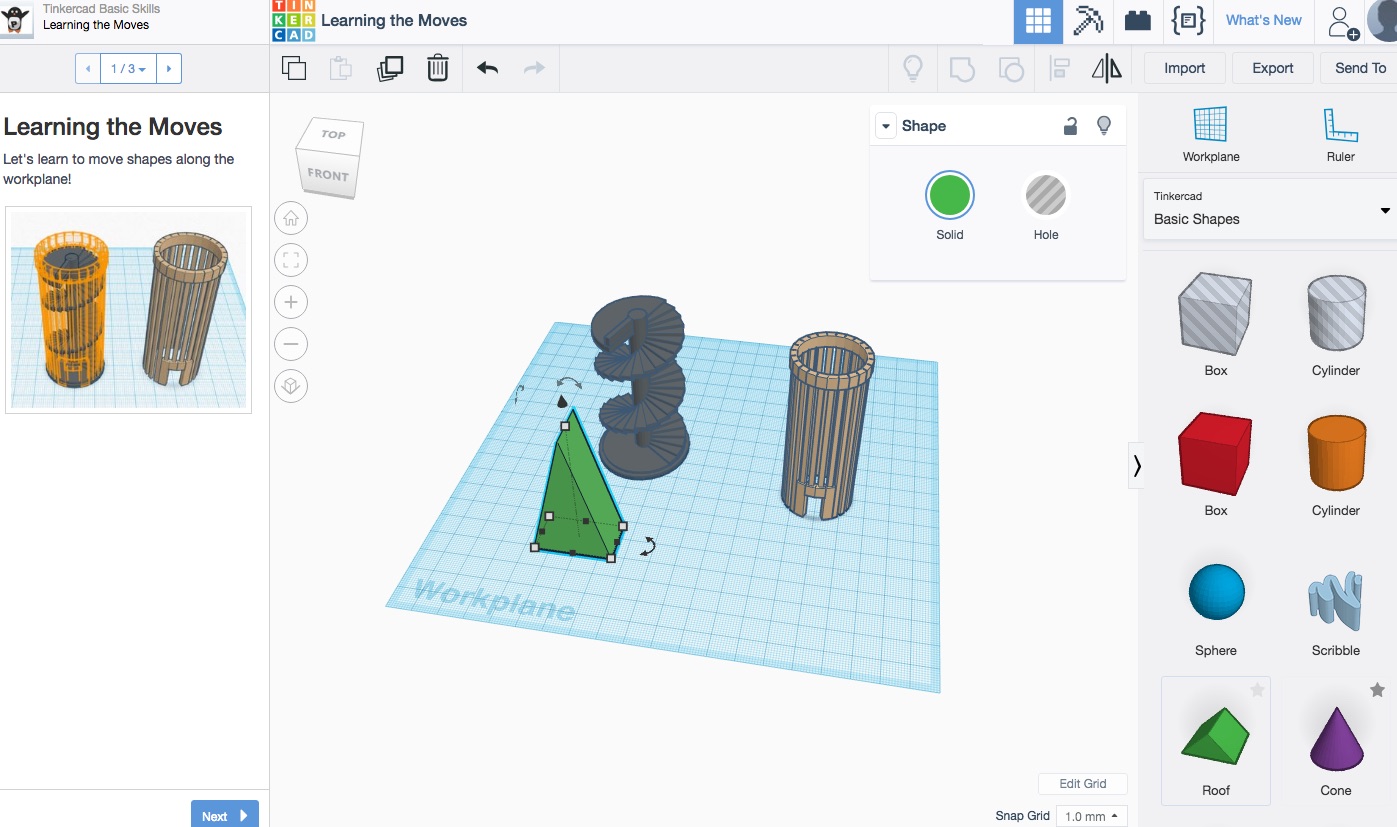Toggle shape visibility lightbulb in Shape panel

[1104, 126]
